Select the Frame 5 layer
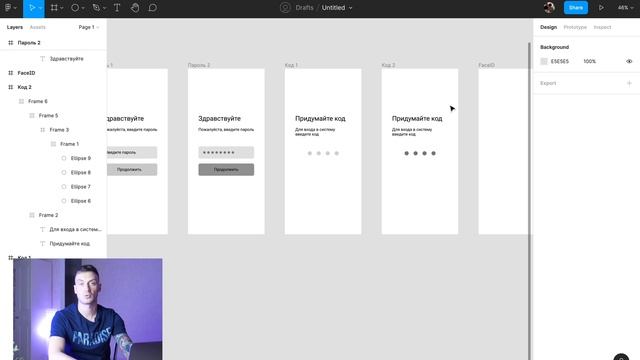 coord(53,116)
